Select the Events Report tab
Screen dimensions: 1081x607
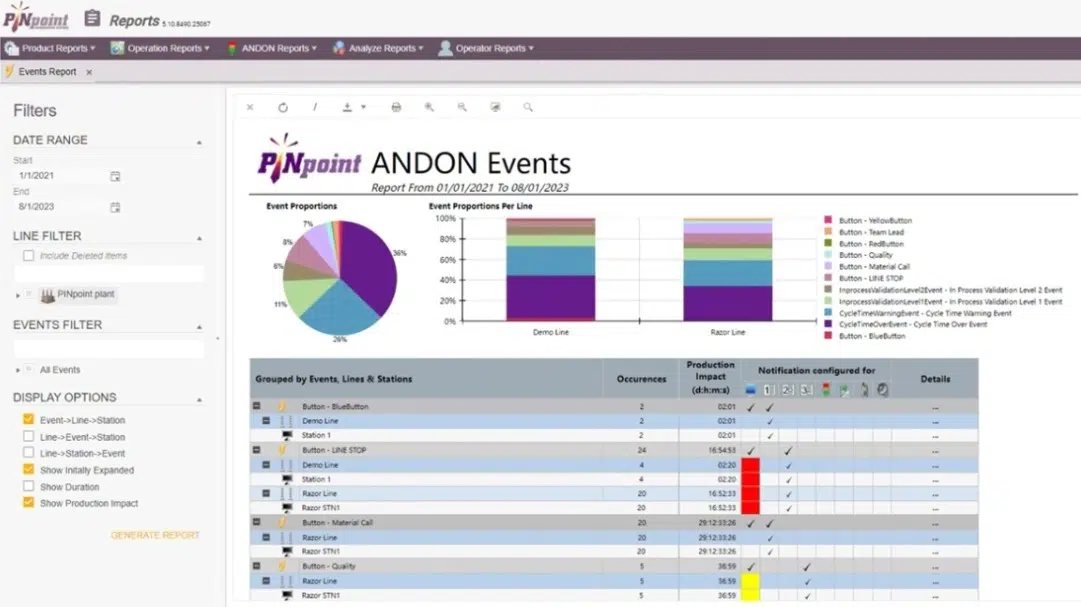(x=47, y=72)
